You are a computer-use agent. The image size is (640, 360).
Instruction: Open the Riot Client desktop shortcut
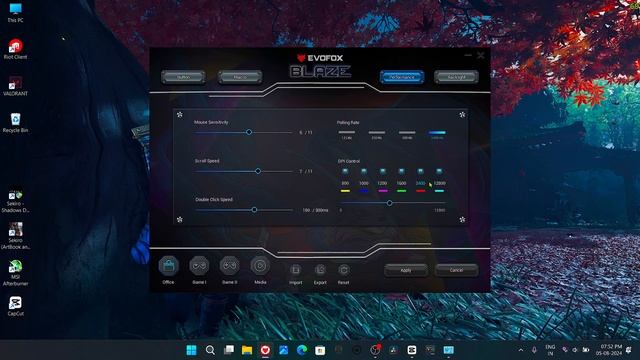[16, 49]
